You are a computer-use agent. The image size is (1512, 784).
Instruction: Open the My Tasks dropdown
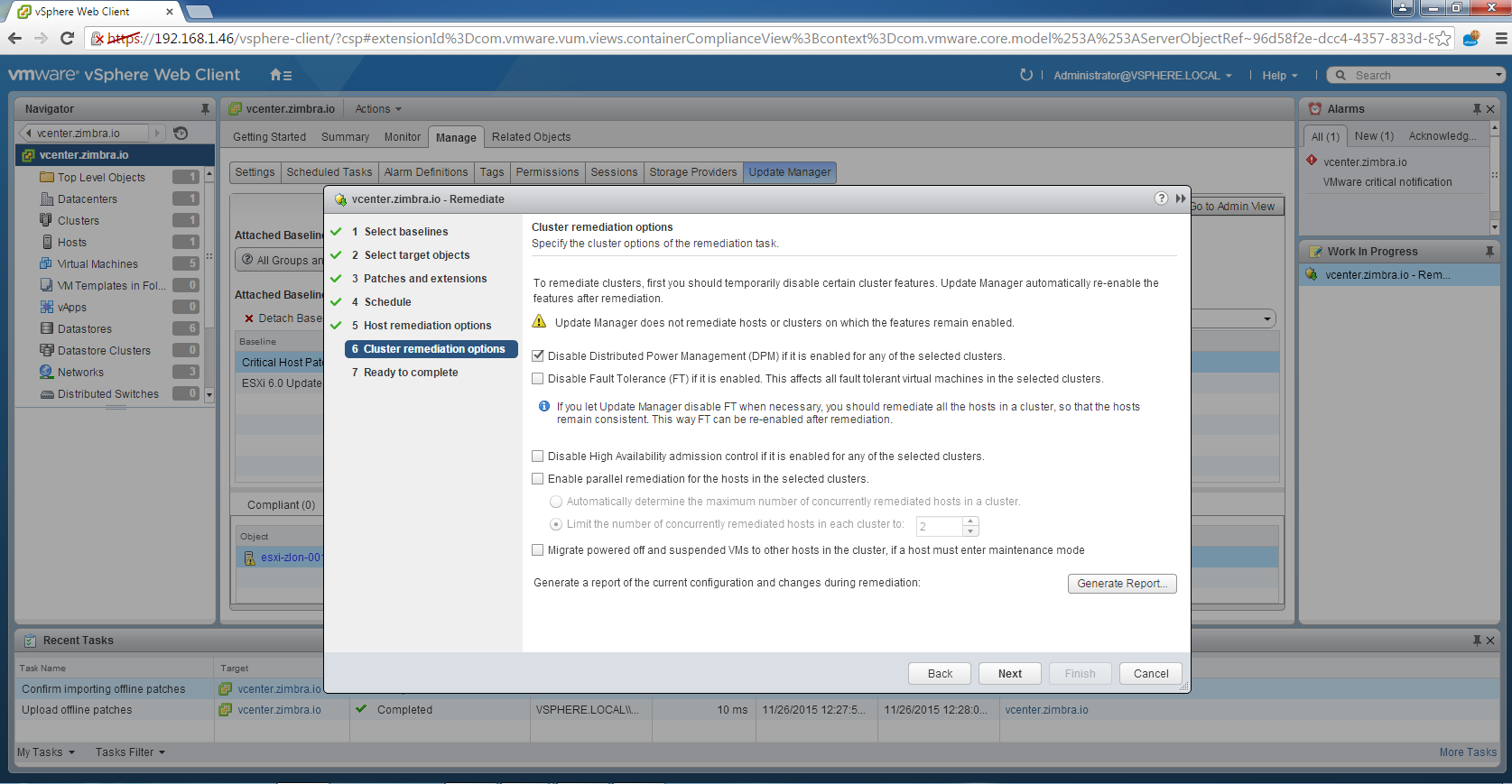tap(46, 752)
